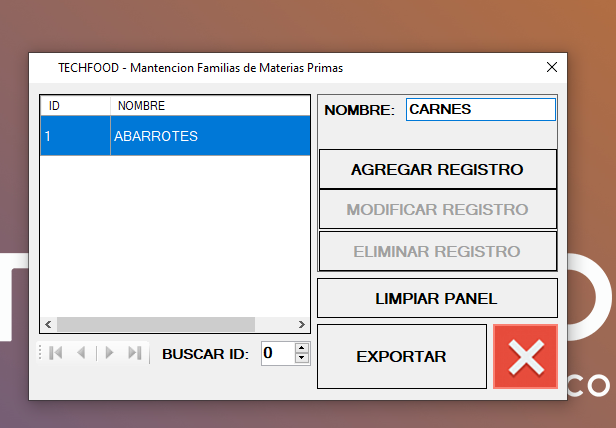The width and height of the screenshot is (616, 428).
Task: Click the ID cell with value 1
Action: point(75,136)
